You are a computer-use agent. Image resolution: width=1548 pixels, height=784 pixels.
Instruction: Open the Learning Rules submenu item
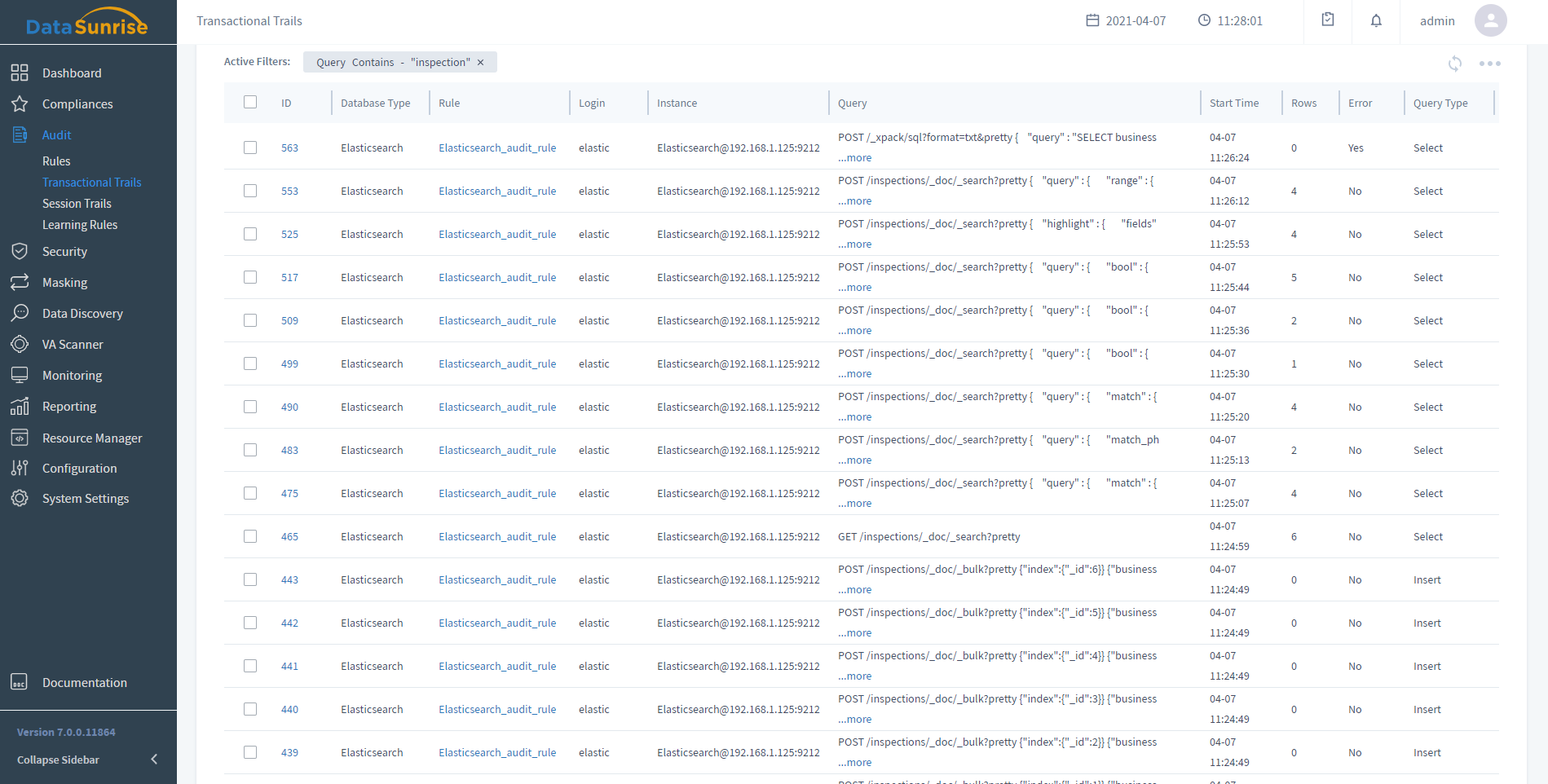(x=80, y=225)
